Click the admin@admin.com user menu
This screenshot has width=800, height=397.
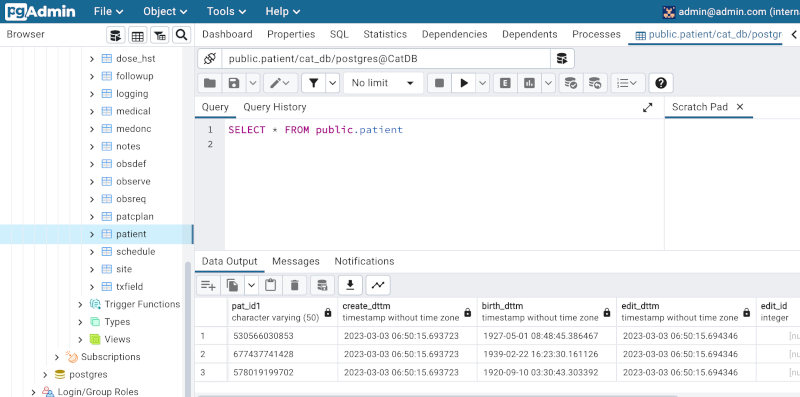point(731,12)
